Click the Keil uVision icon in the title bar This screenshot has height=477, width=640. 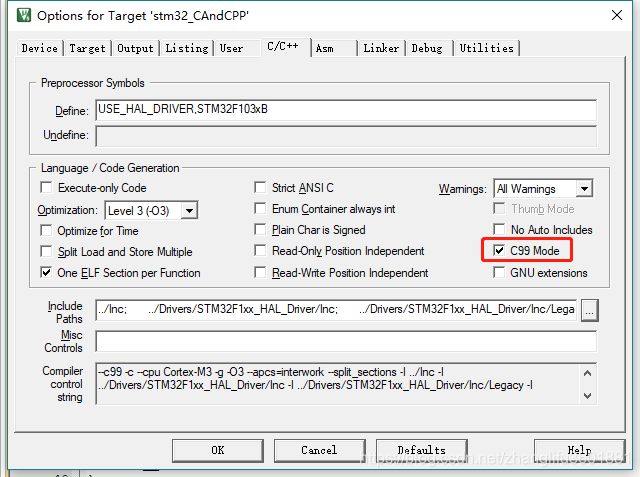tap(24, 15)
